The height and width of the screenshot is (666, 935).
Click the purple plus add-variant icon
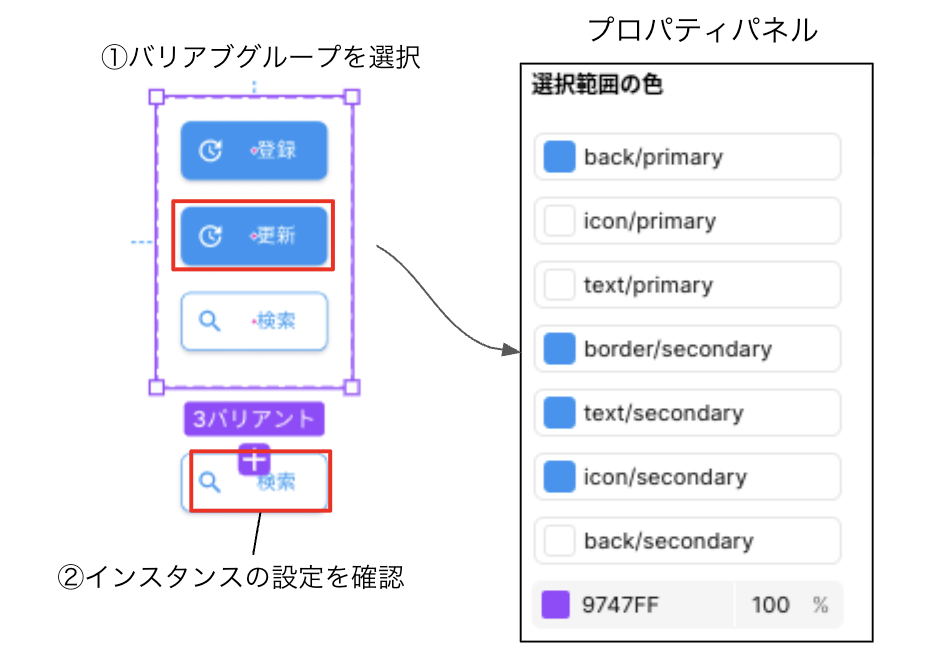tap(254, 460)
